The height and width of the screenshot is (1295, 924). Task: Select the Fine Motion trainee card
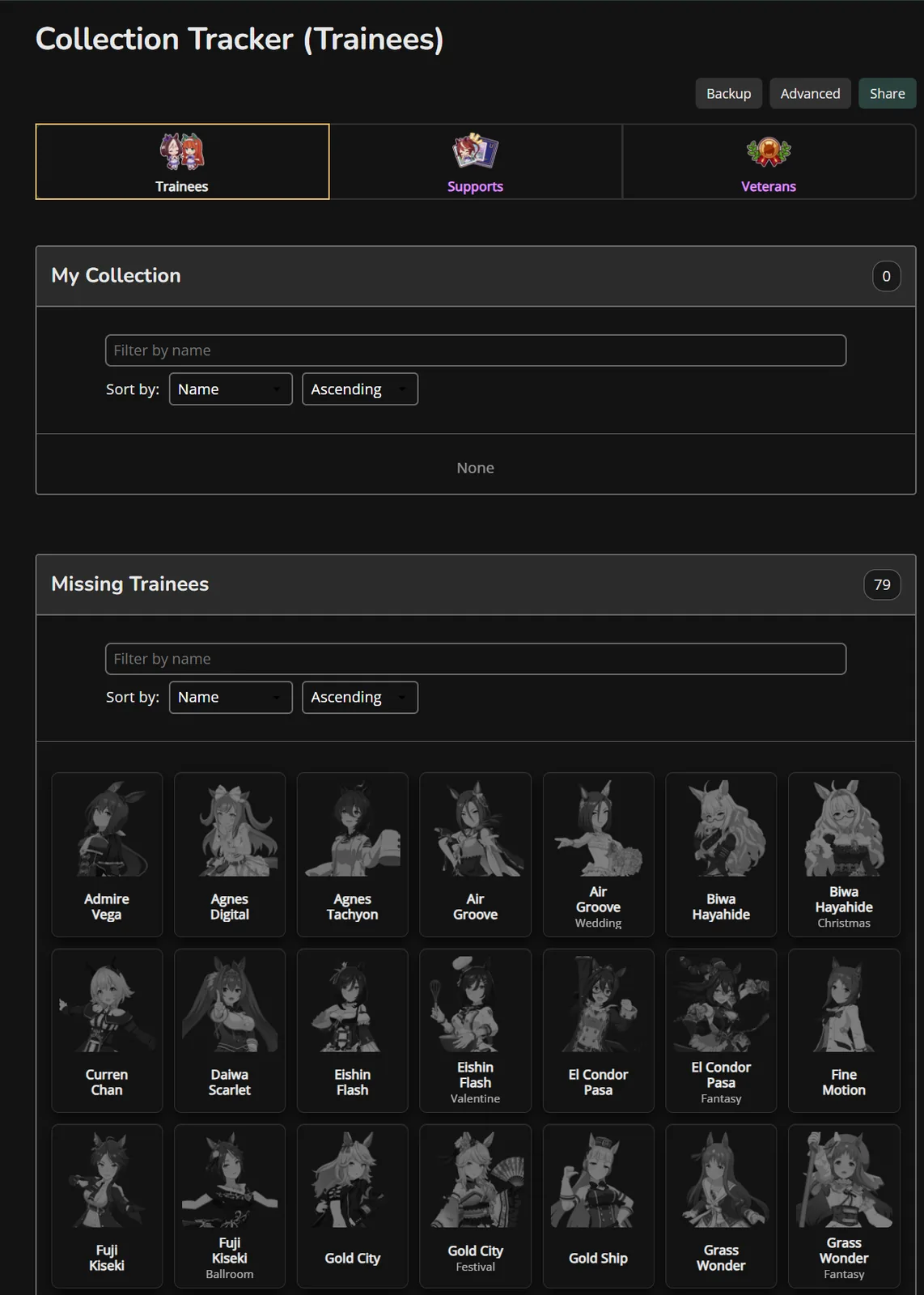point(844,1030)
